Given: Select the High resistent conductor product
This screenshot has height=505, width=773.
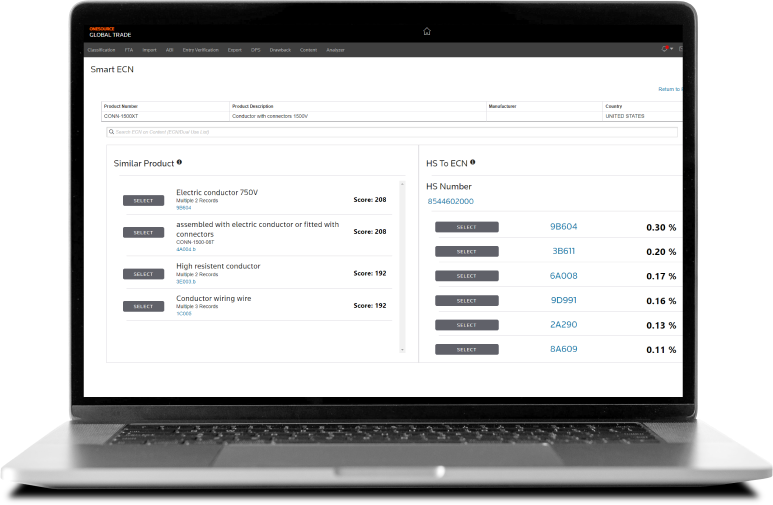Looking at the screenshot, I should tap(143, 274).
